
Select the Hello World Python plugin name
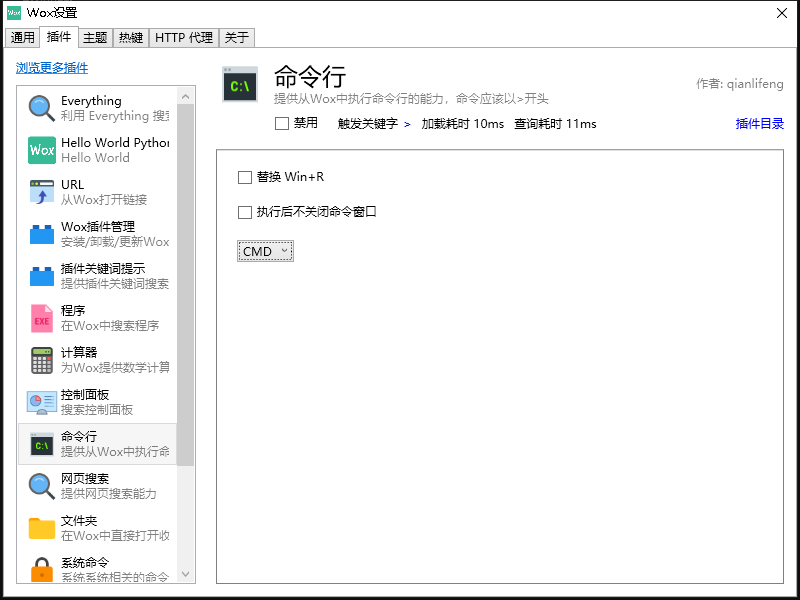pyautogui.click(x=115, y=142)
